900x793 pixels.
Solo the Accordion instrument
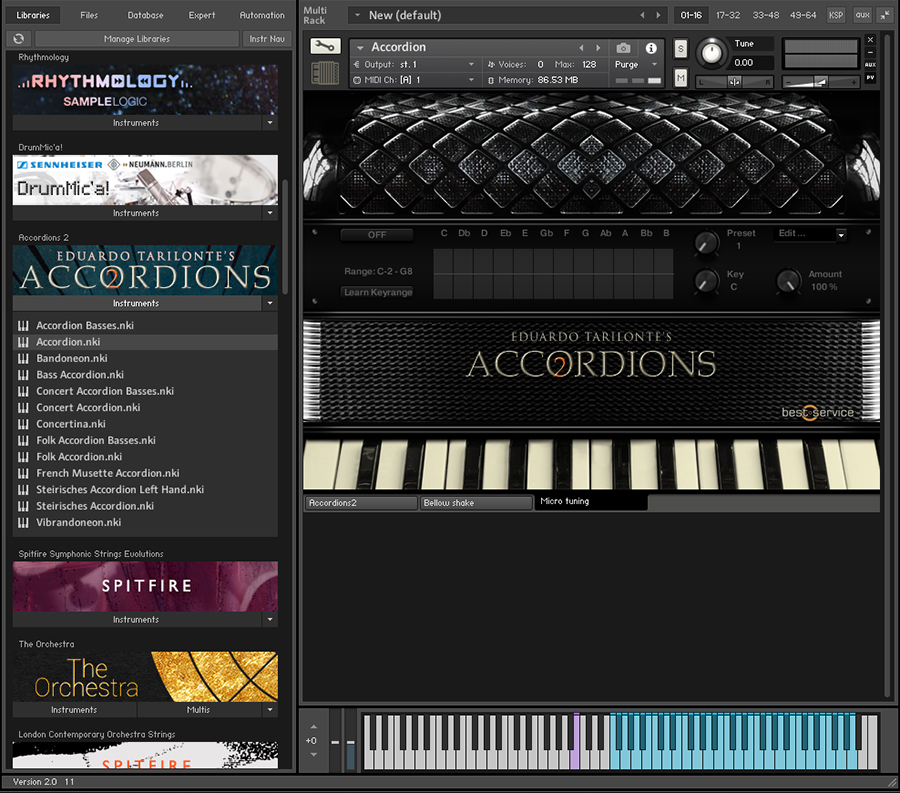click(681, 48)
